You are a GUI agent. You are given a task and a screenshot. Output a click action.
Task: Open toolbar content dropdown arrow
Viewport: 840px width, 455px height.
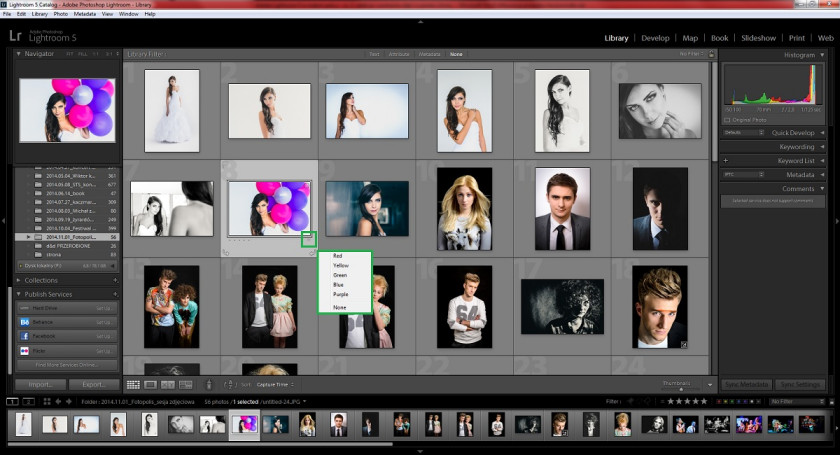click(710, 385)
